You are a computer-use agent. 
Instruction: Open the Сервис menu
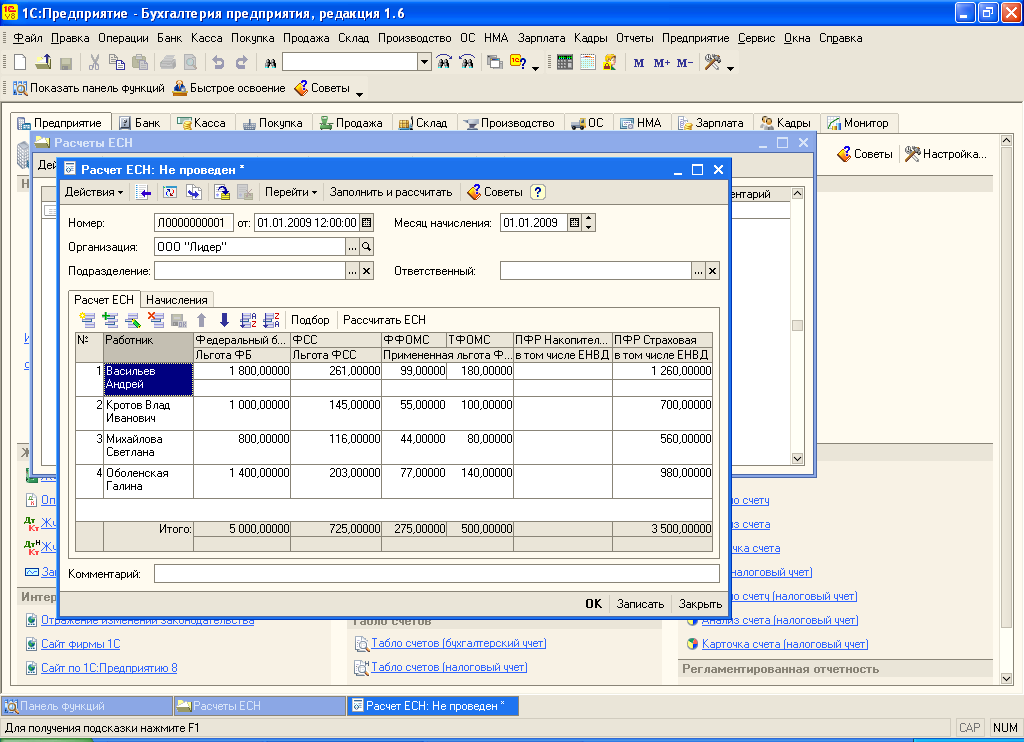click(x=756, y=38)
